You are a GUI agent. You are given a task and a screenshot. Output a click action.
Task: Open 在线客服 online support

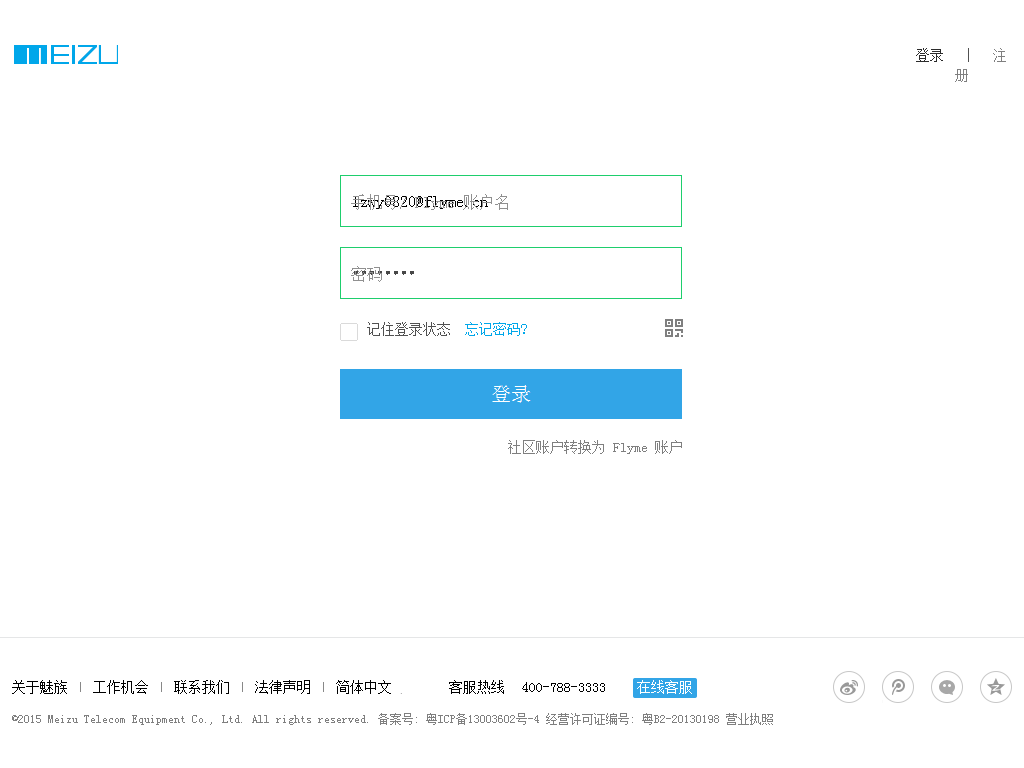click(665, 687)
